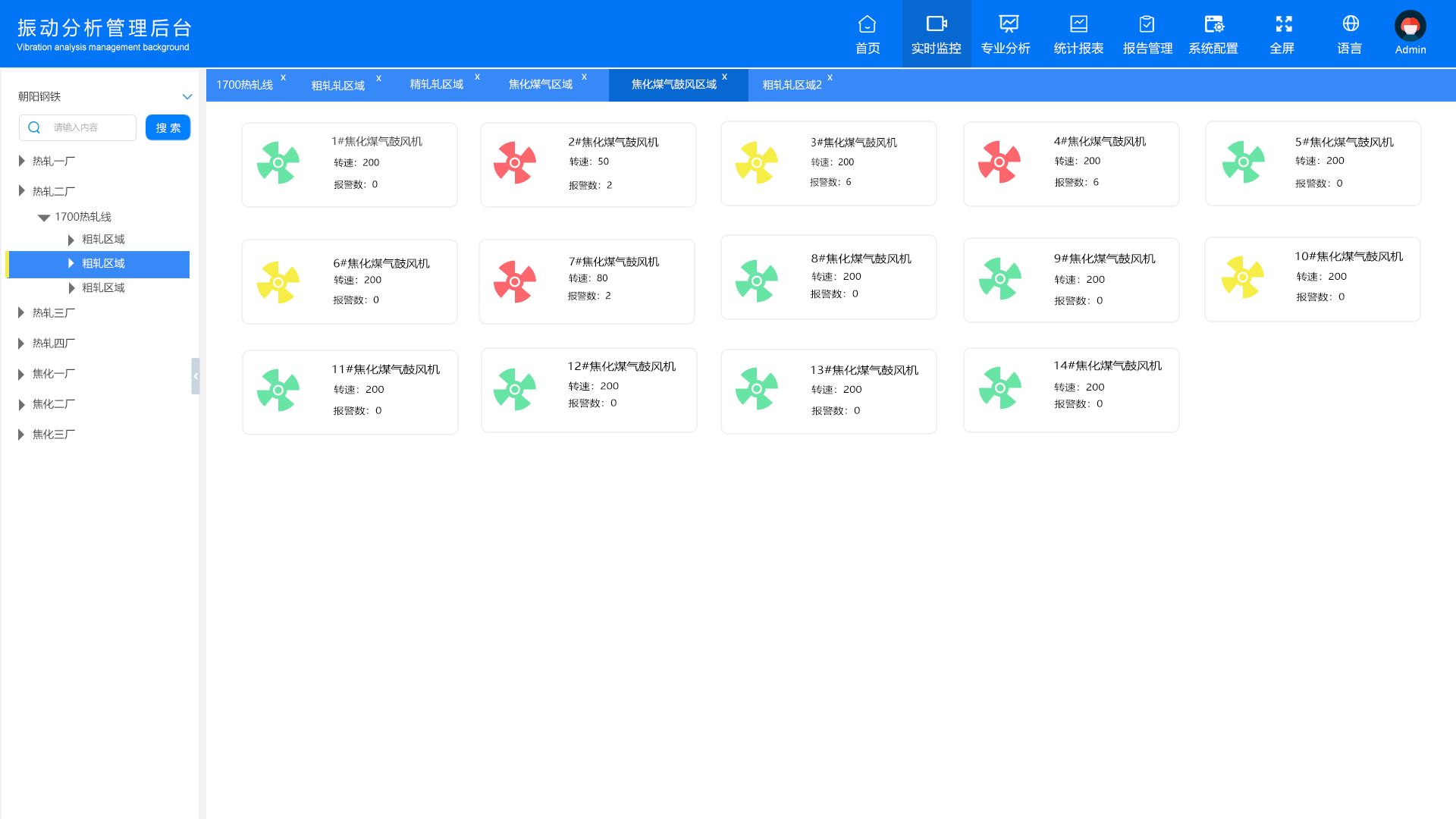This screenshot has width=1456, height=819.
Task: Click 10#焦化煤气鼓风机 title text
Action: pyautogui.click(x=1348, y=256)
